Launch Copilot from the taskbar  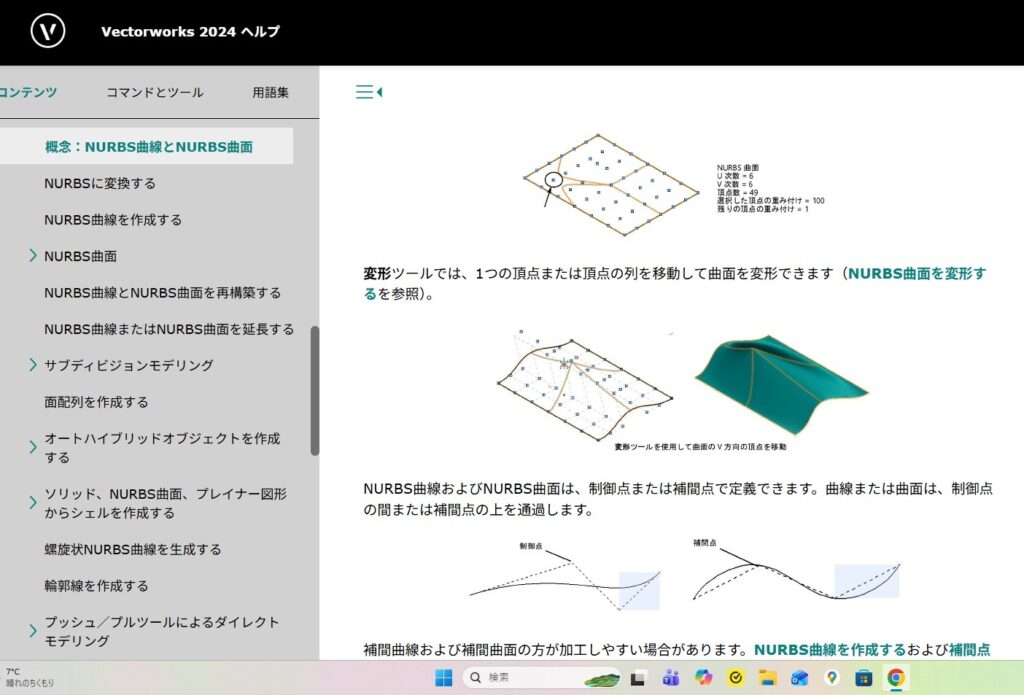coord(703,678)
